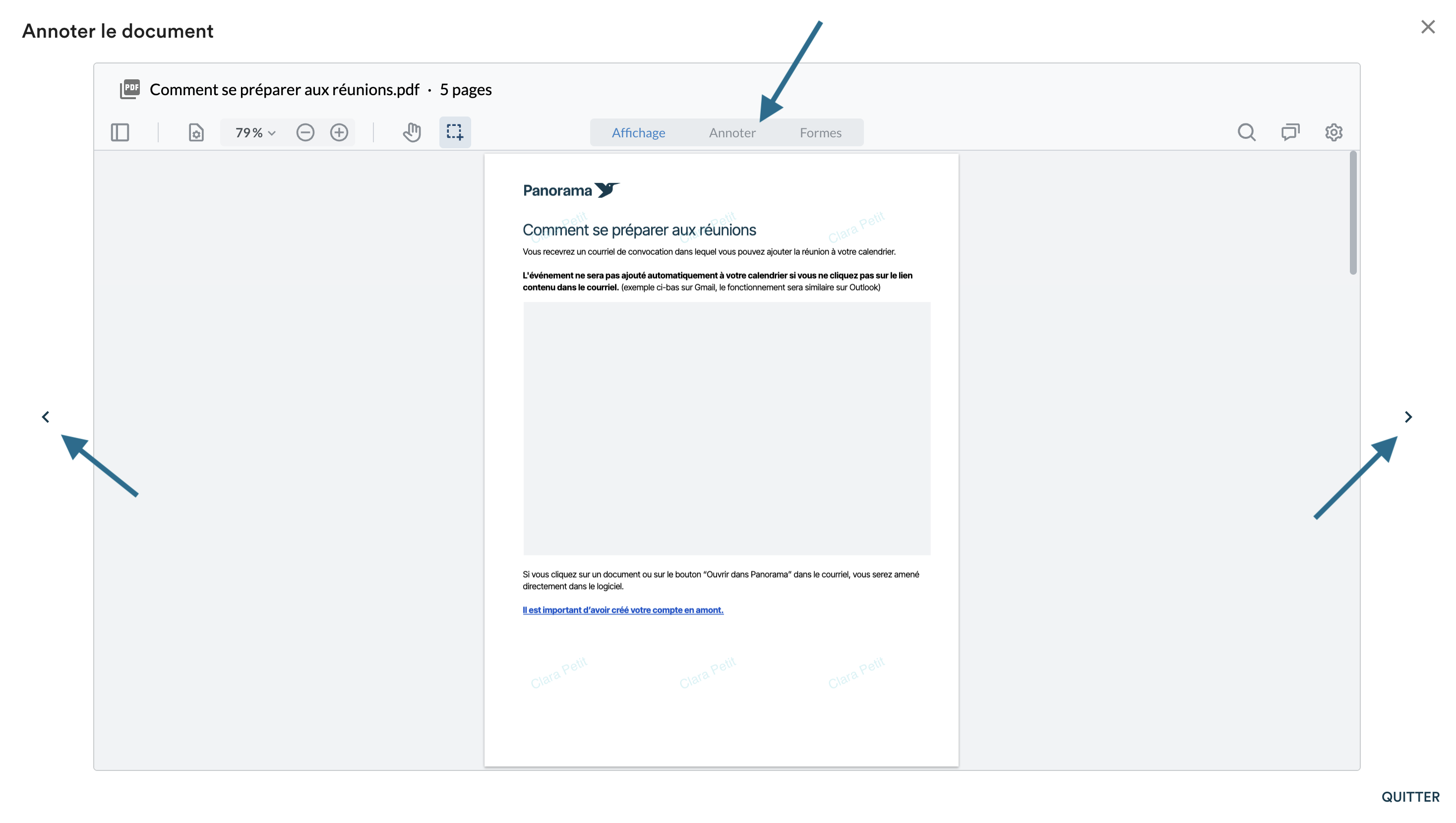Toggle the marquee selection tool
Image resolution: width=1456 pixels, height=823 pixels.
(454, 132)
